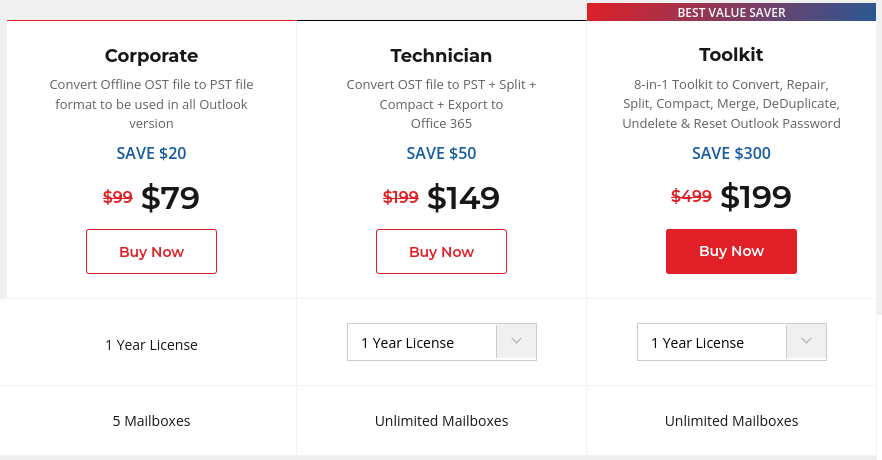Click the BEST VALUE SAVER banner
The width and height of the screenshot is (882, 460).
point(731,12)
